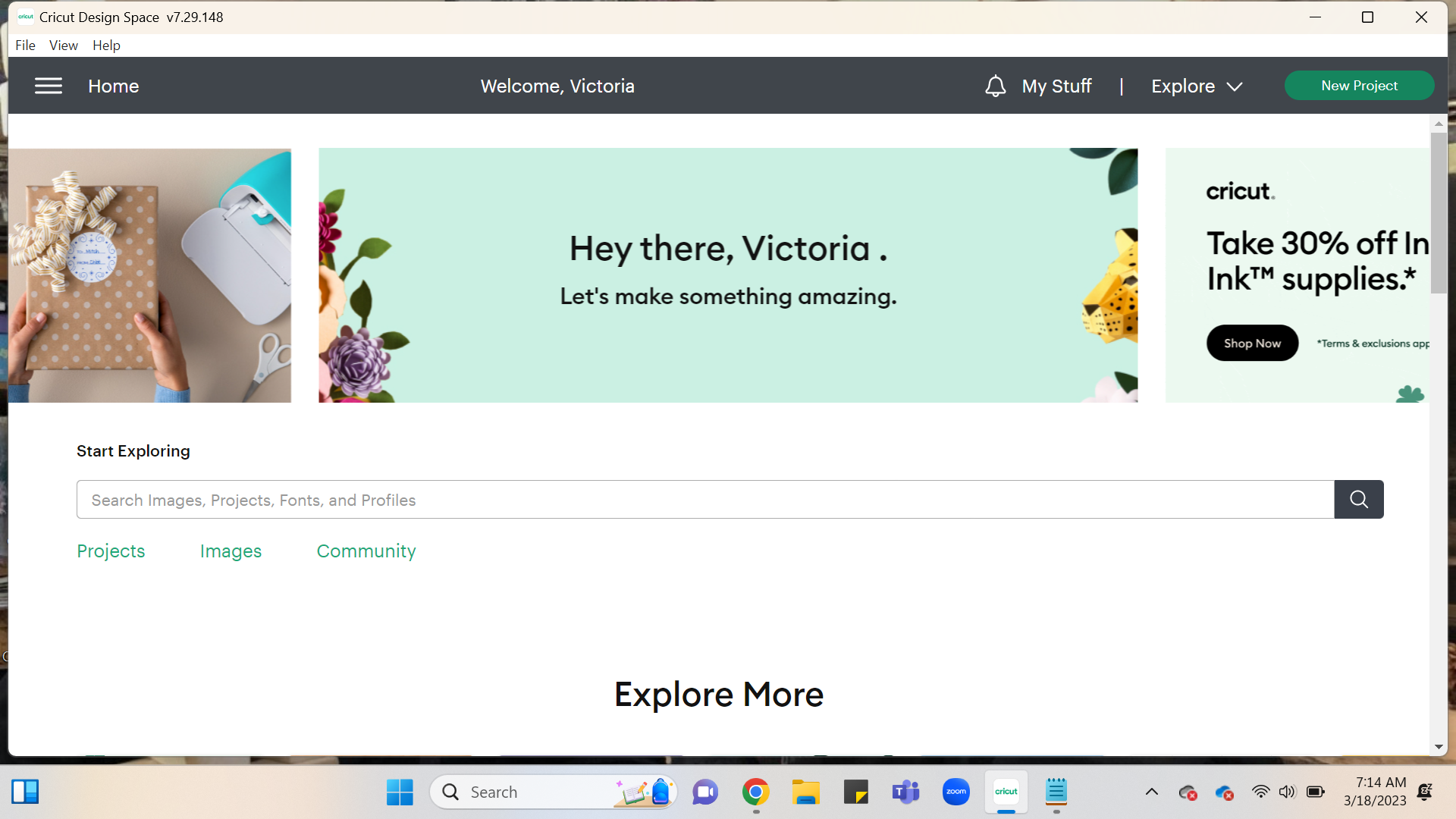Click Shop Now on the Cricut ad
Screen dimensions: 1456x819
[x=1252, y=342]
